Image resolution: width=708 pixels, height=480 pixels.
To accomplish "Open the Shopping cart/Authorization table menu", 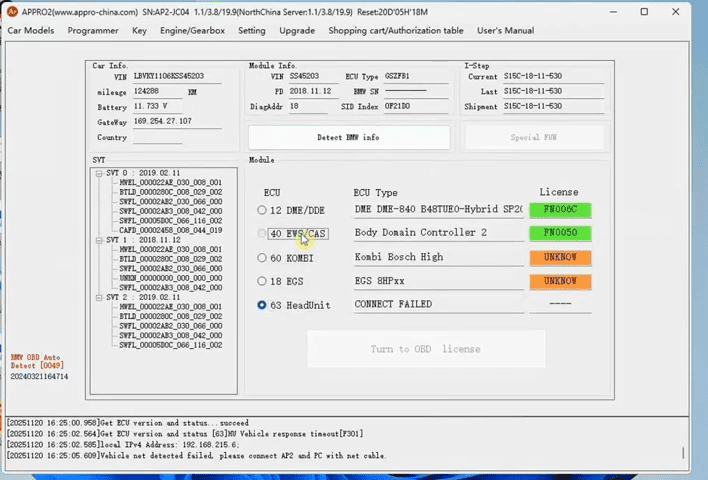I will (x=395, y=31).
